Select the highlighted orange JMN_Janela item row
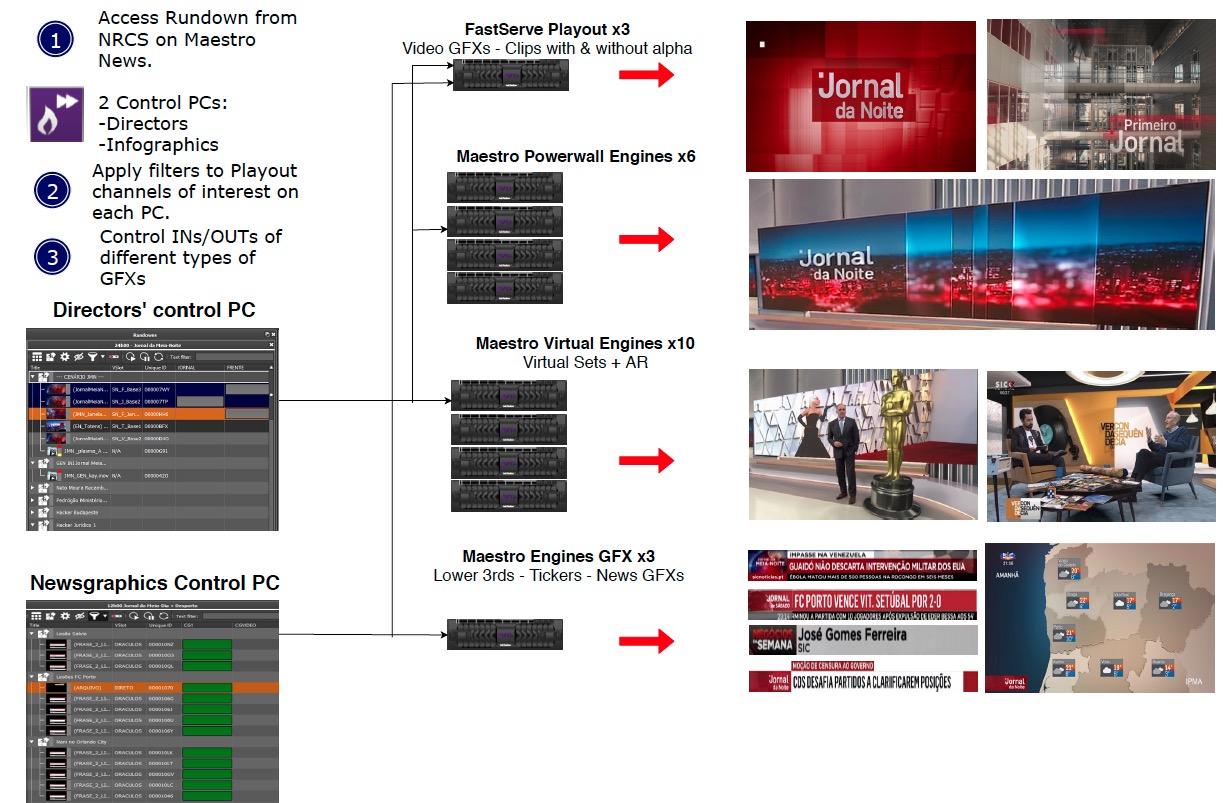Image resolution: width=1227 pixels, height=803 pixels. click(149, 414)
